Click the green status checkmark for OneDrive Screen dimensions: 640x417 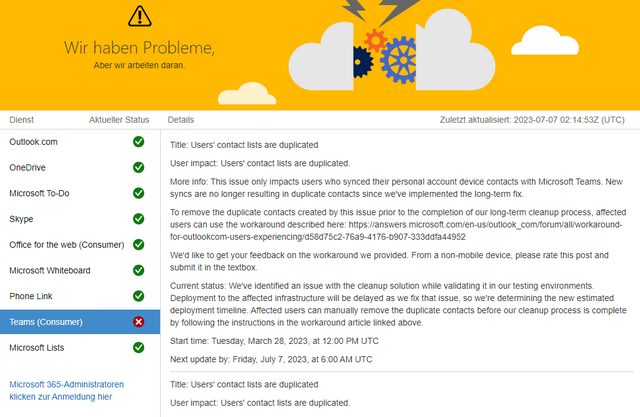click(138, 167)
